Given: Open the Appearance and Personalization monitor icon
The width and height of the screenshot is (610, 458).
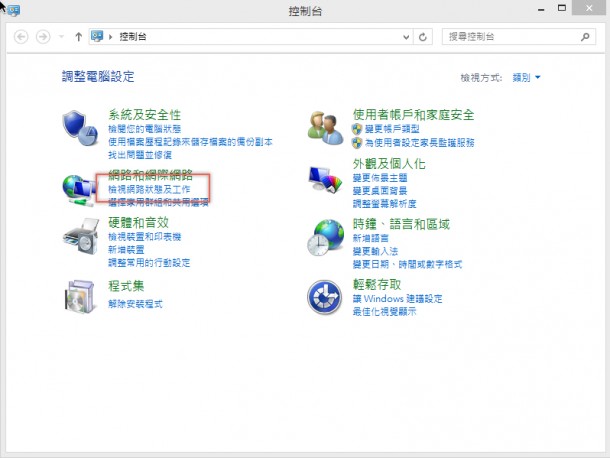Looking at the screenshot, I should pyautogui.click(x=325, y=179).
